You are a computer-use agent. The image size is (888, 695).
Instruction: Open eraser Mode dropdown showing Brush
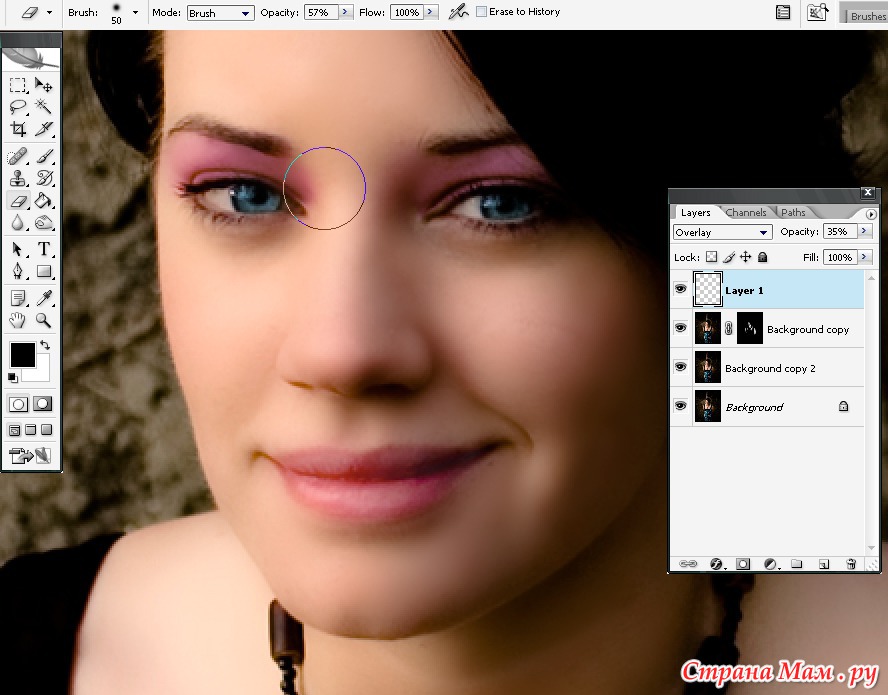(x=220, y=13)
